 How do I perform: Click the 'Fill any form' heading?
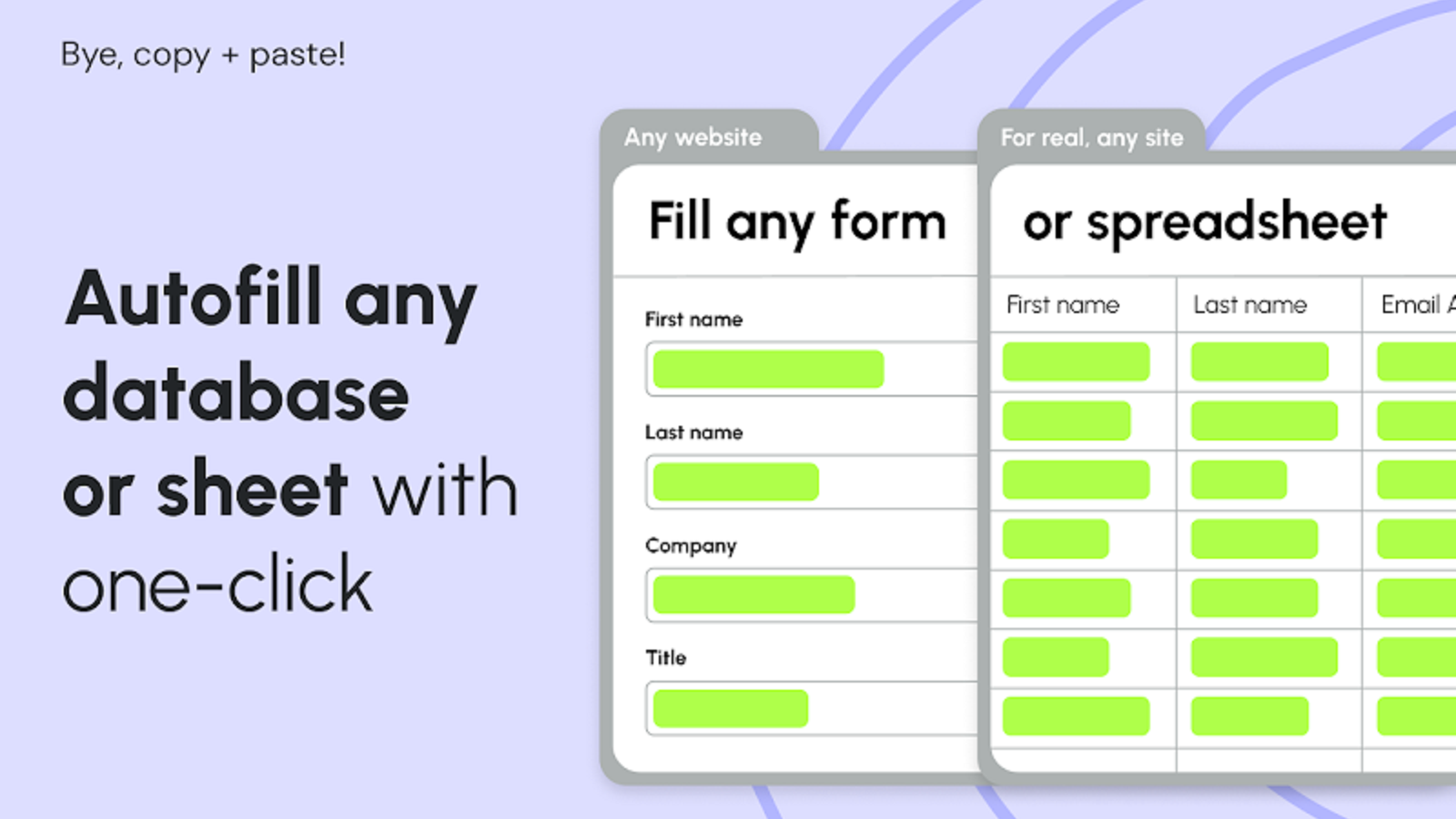797,222
